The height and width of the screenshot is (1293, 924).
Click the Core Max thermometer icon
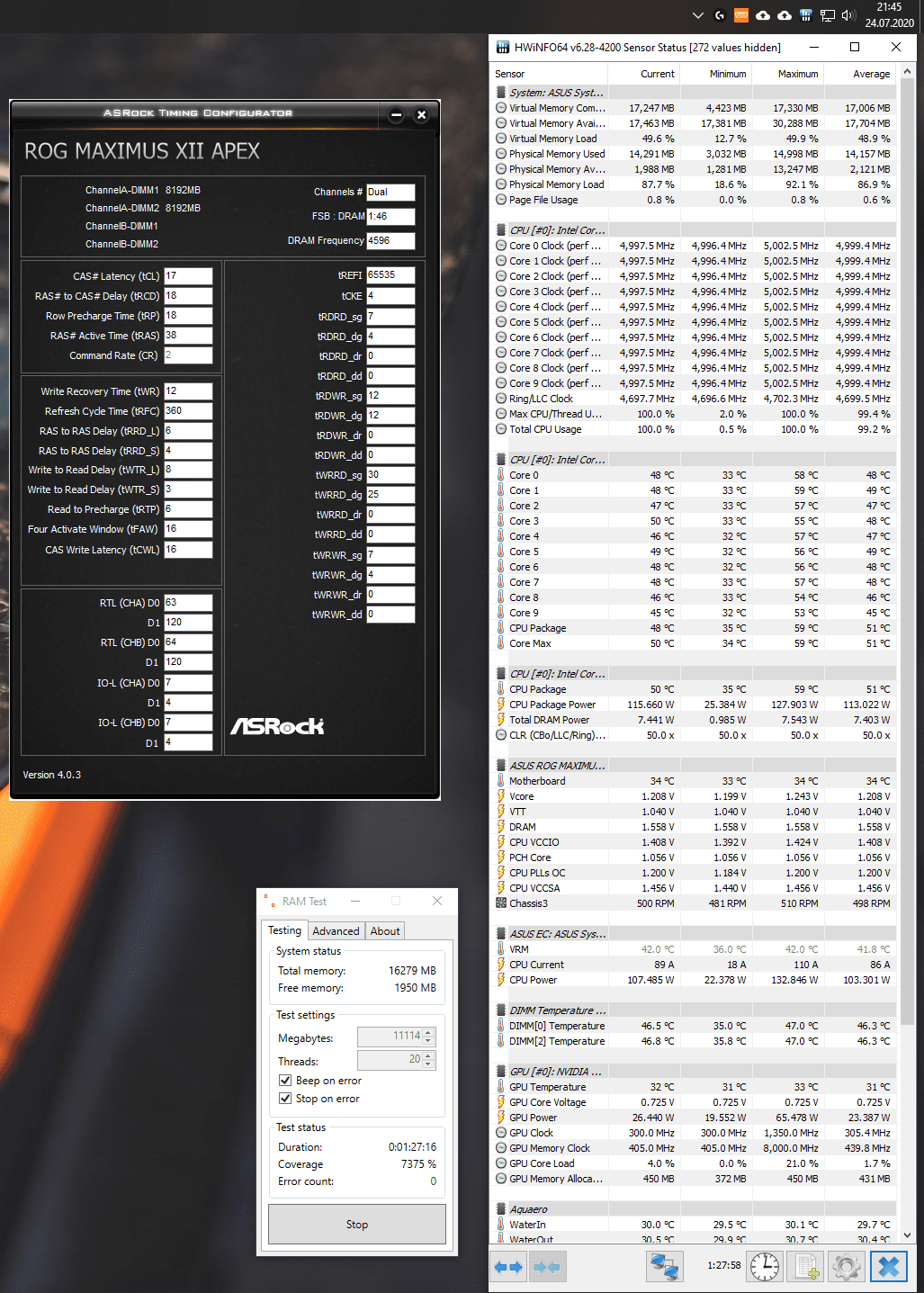(501, 643)
